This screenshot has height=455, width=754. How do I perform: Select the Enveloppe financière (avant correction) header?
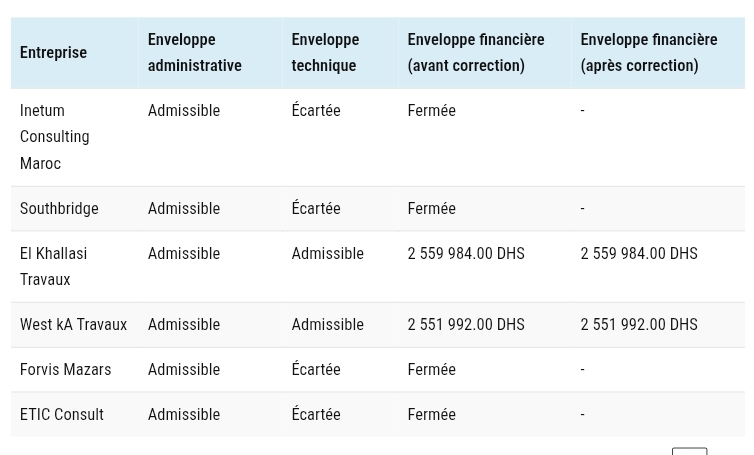click(475, 52)
